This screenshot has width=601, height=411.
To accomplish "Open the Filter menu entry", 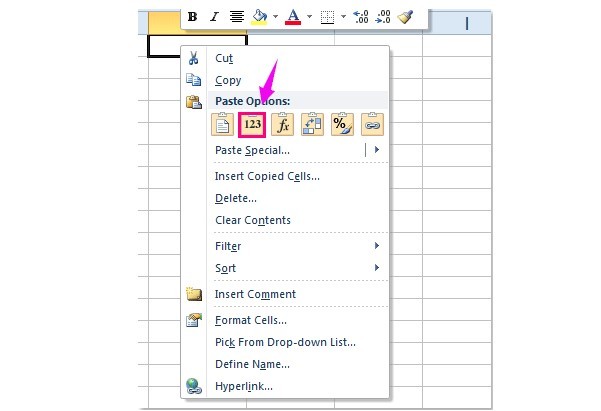I will pyautogui.click(x=228, y=246).
